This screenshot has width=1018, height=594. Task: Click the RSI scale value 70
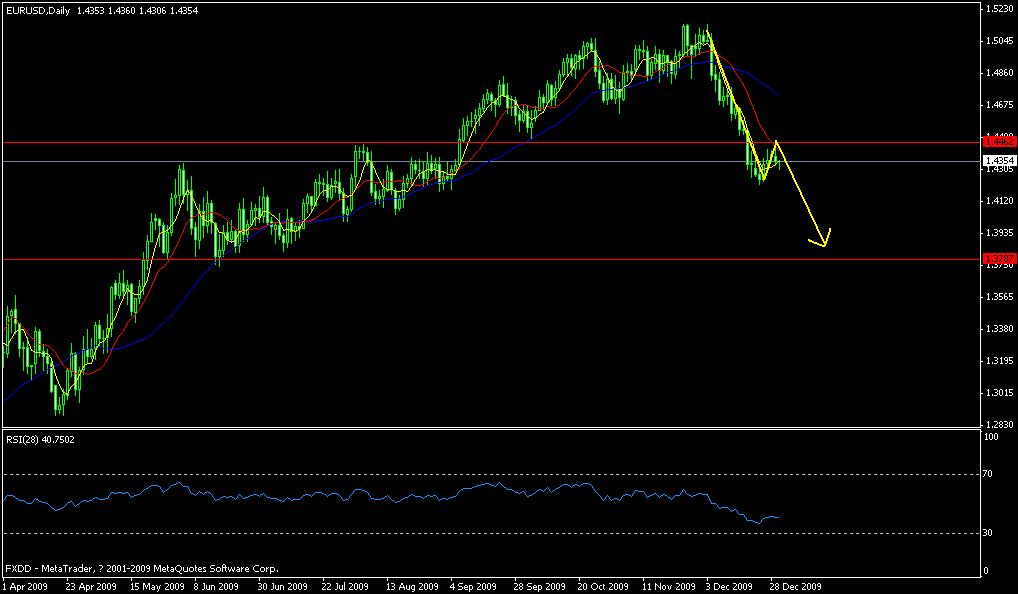click(988, 474)
